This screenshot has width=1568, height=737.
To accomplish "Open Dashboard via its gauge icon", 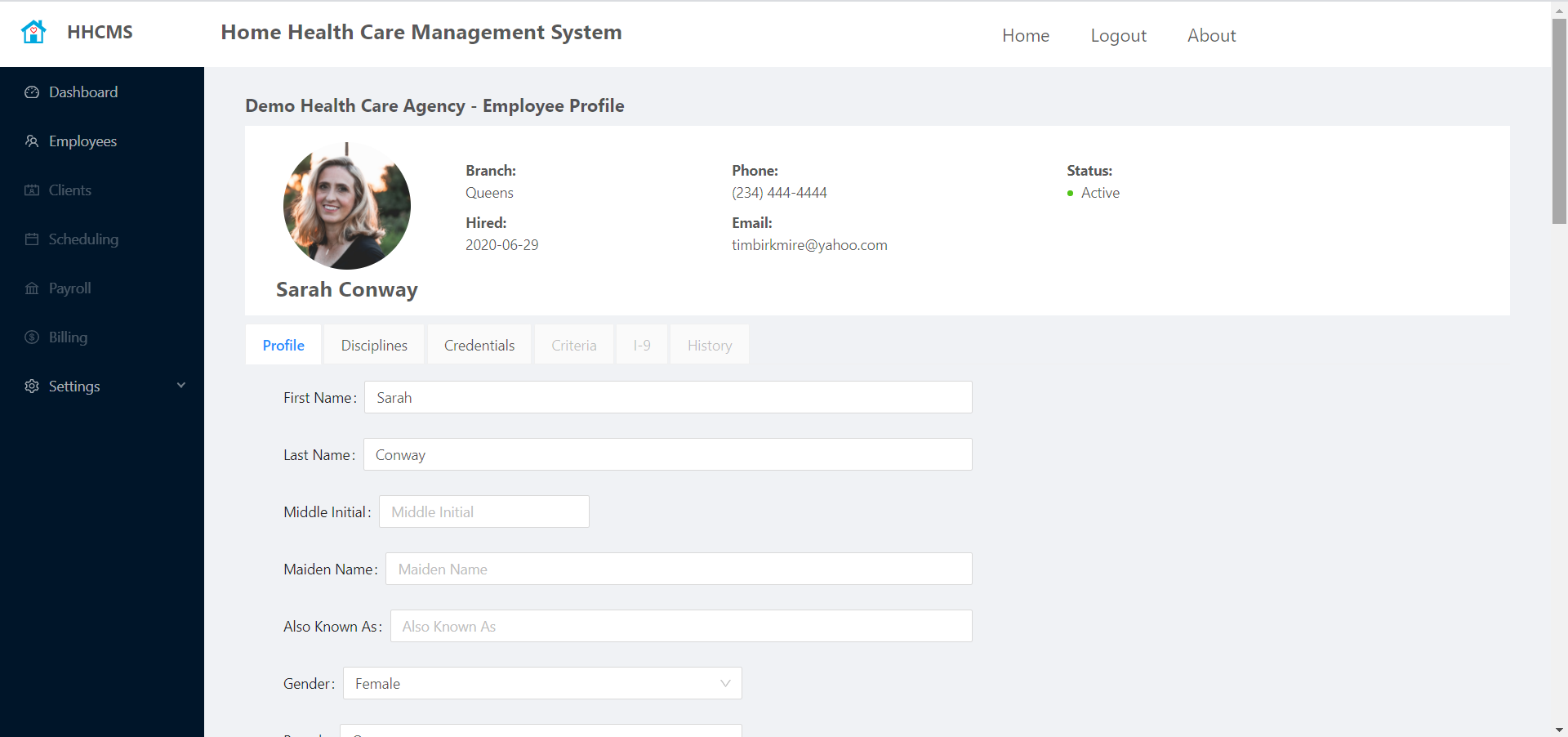I will point(32,92).
